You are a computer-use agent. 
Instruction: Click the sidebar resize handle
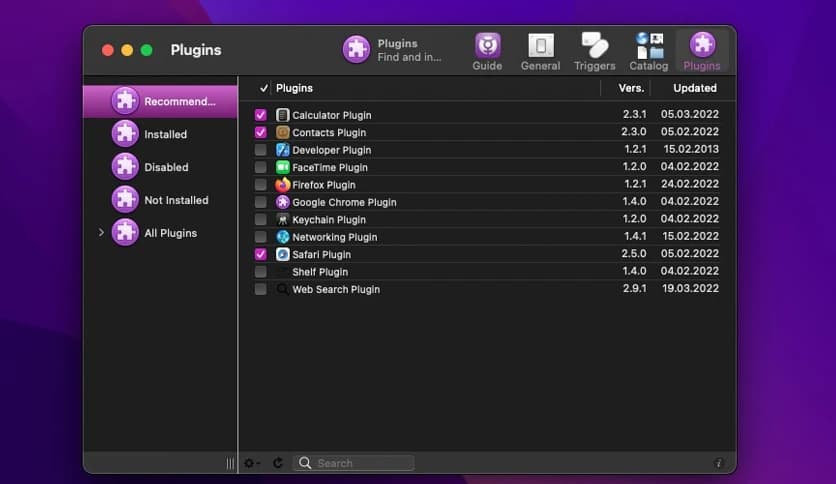pyautogui.click(x=230, y=463)
